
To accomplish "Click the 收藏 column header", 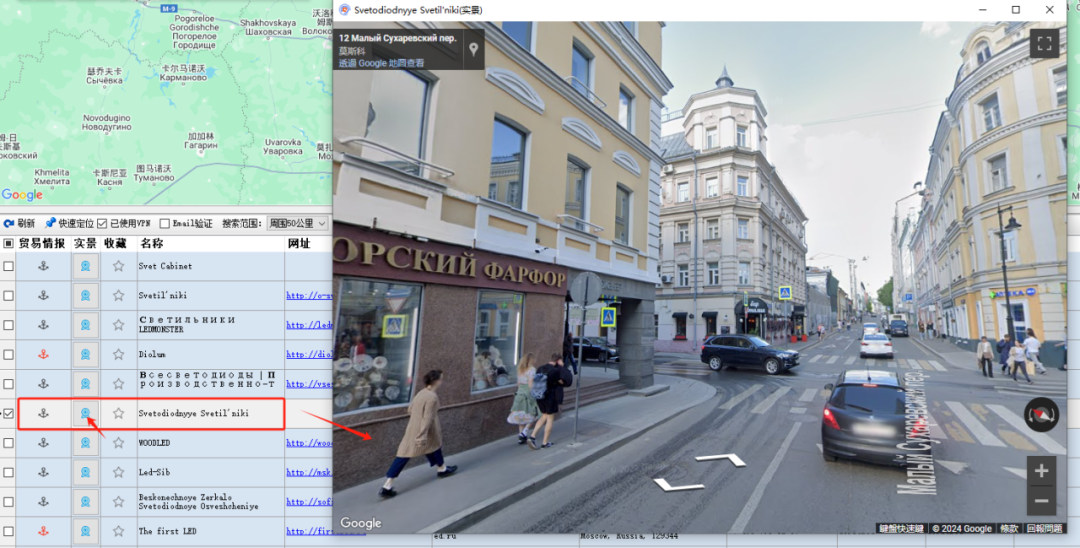I will (x=118, y=243).
